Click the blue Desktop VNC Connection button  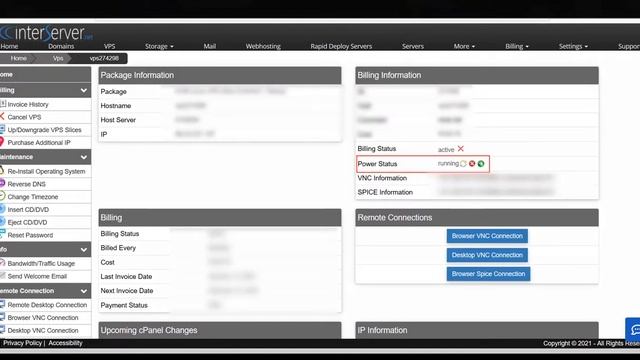coord(487,255)
